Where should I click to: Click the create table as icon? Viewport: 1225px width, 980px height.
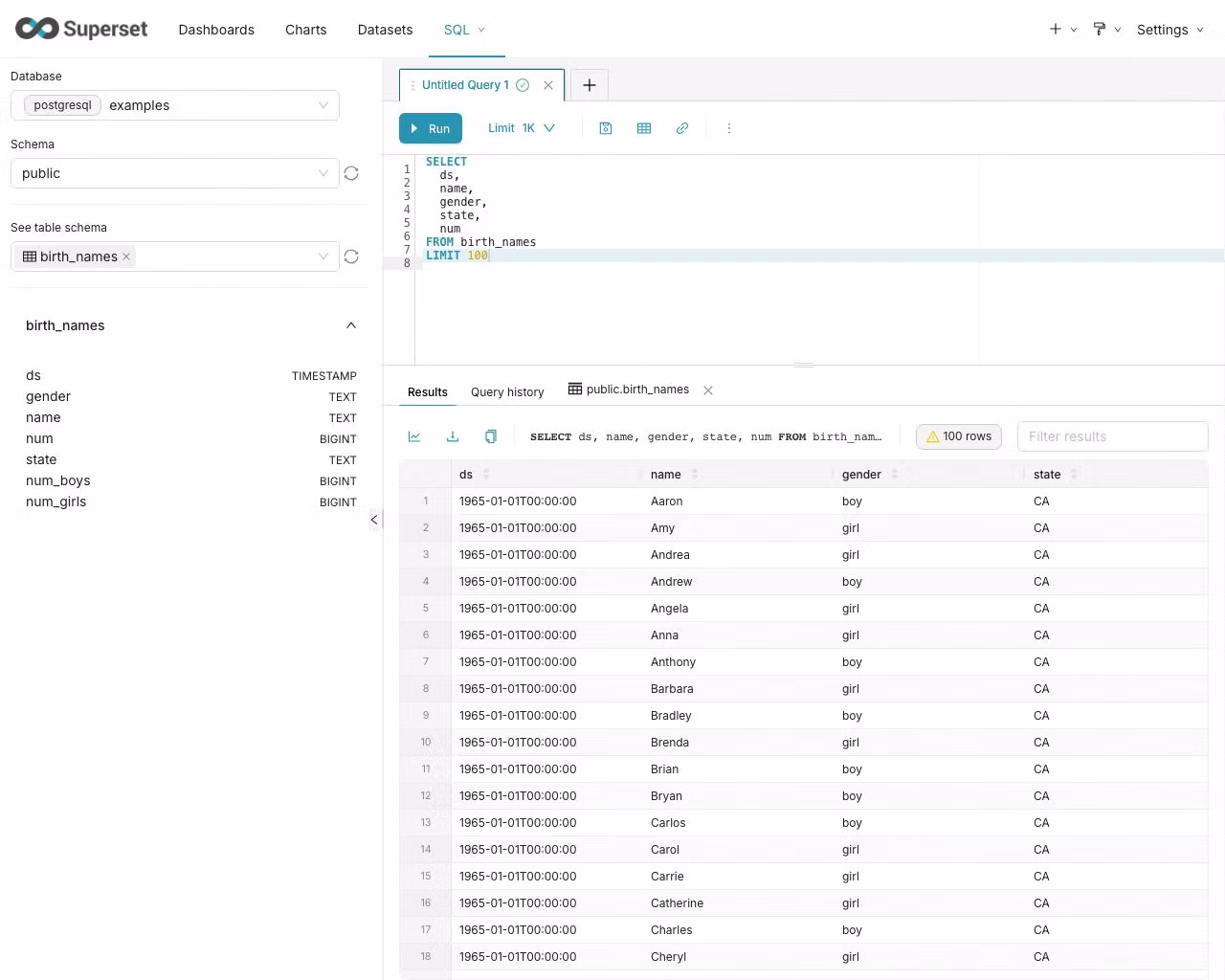point(644,128)
